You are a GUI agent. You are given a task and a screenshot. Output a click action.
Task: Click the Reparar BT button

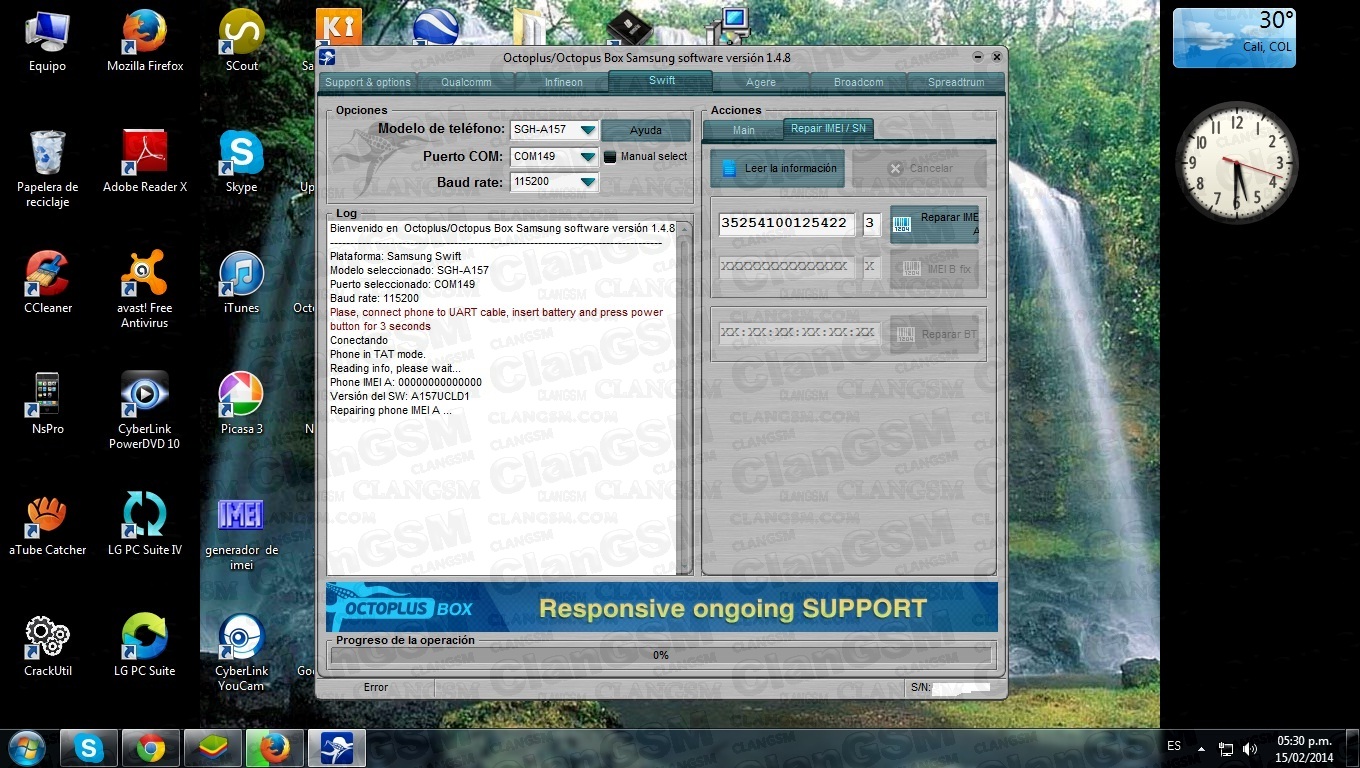pos(934,334)
